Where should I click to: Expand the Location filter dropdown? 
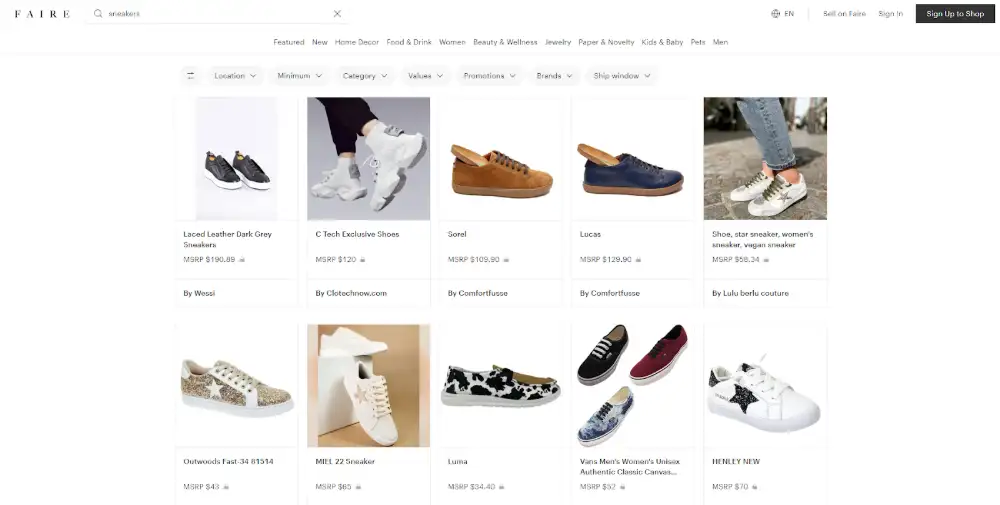pos(235,76)
